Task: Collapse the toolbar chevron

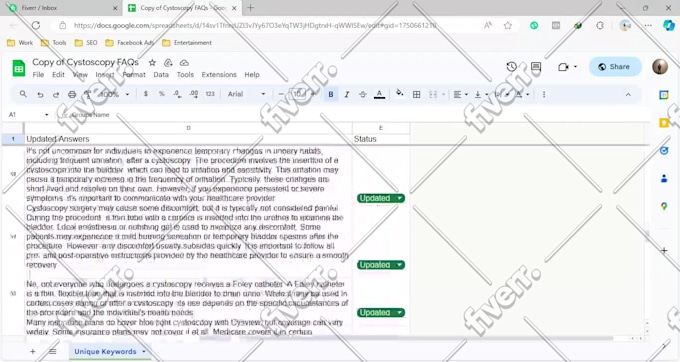Action: pyautogui.click(x=628, y=95)
